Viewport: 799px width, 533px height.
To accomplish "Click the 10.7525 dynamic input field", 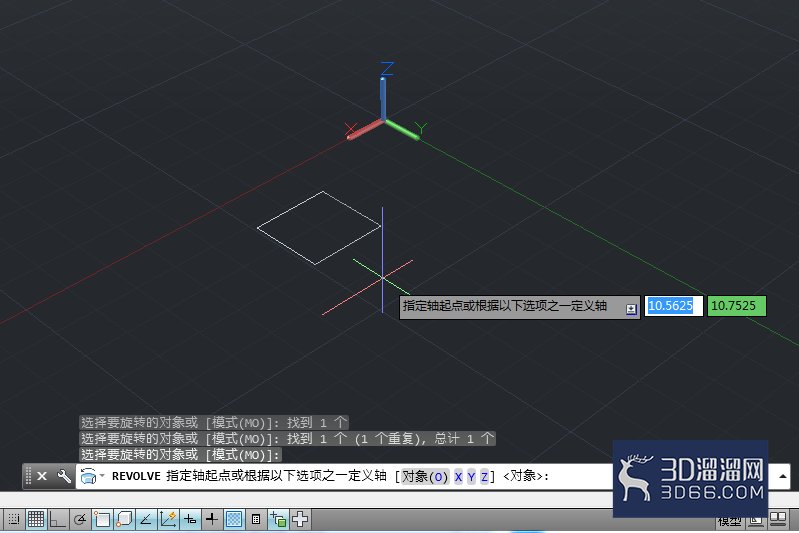I will pyautogui.click(x=736, y=306).
